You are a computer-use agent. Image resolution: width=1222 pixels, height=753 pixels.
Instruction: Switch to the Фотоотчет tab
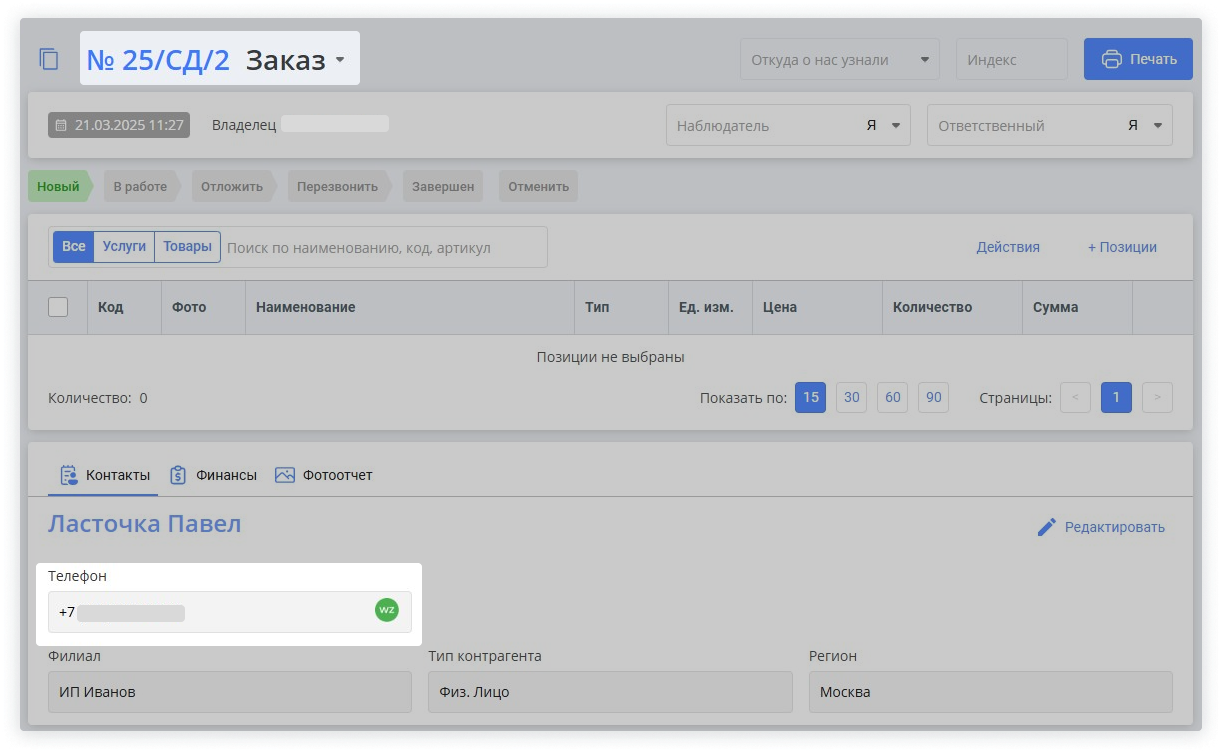tap(324, 475)
